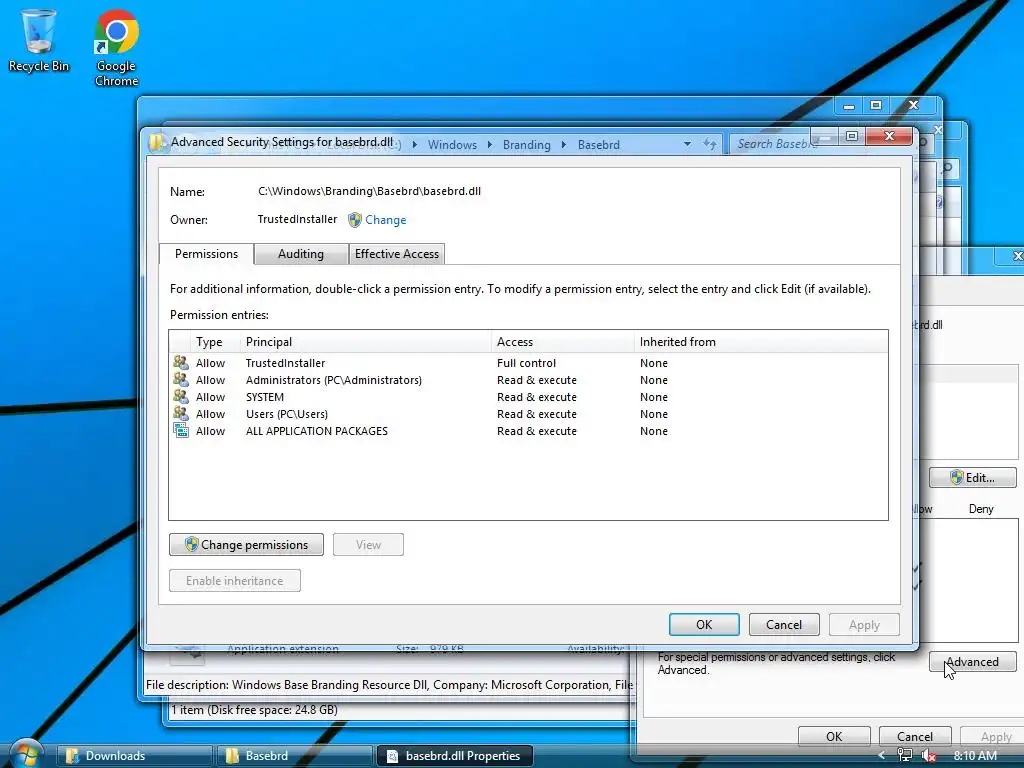Image resolution: width=1024 pixels, height=768 pixels.
Task: Show hidden tray icons arrow
Action: [x=882, y=756]
